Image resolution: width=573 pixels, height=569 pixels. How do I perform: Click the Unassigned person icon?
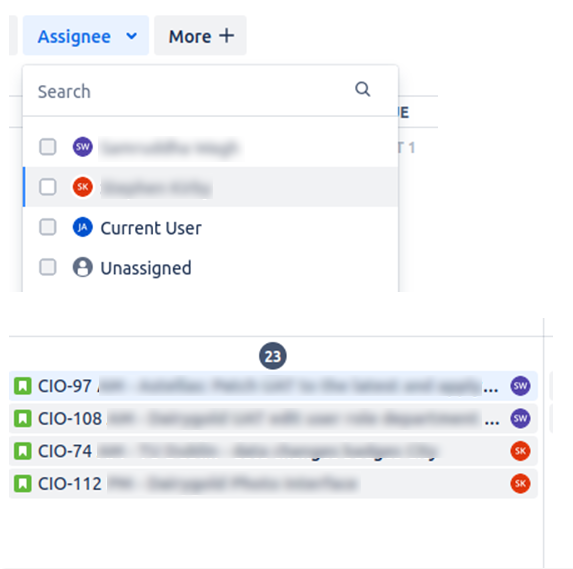pyautogui.click(x=83, y=268)
